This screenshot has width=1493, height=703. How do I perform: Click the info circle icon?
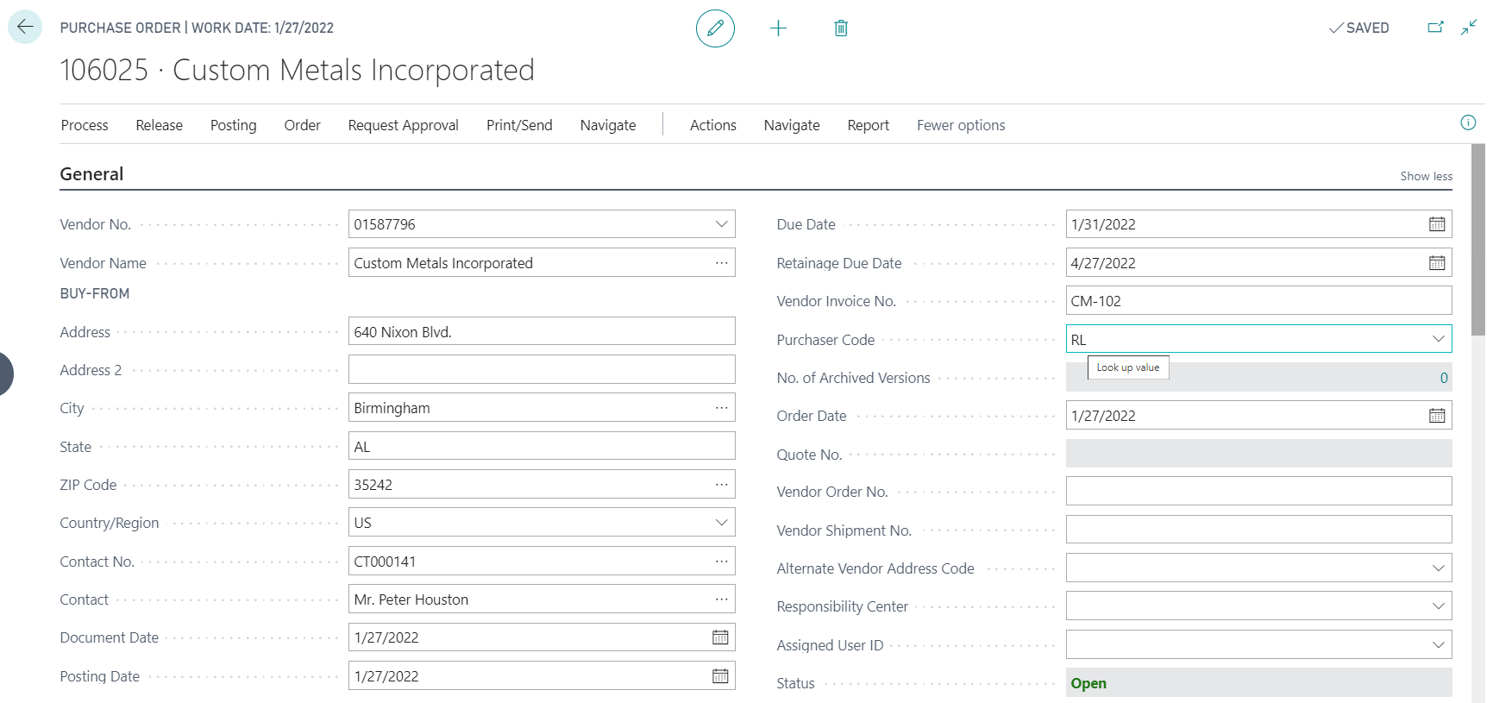click(x=1468, y=123)
